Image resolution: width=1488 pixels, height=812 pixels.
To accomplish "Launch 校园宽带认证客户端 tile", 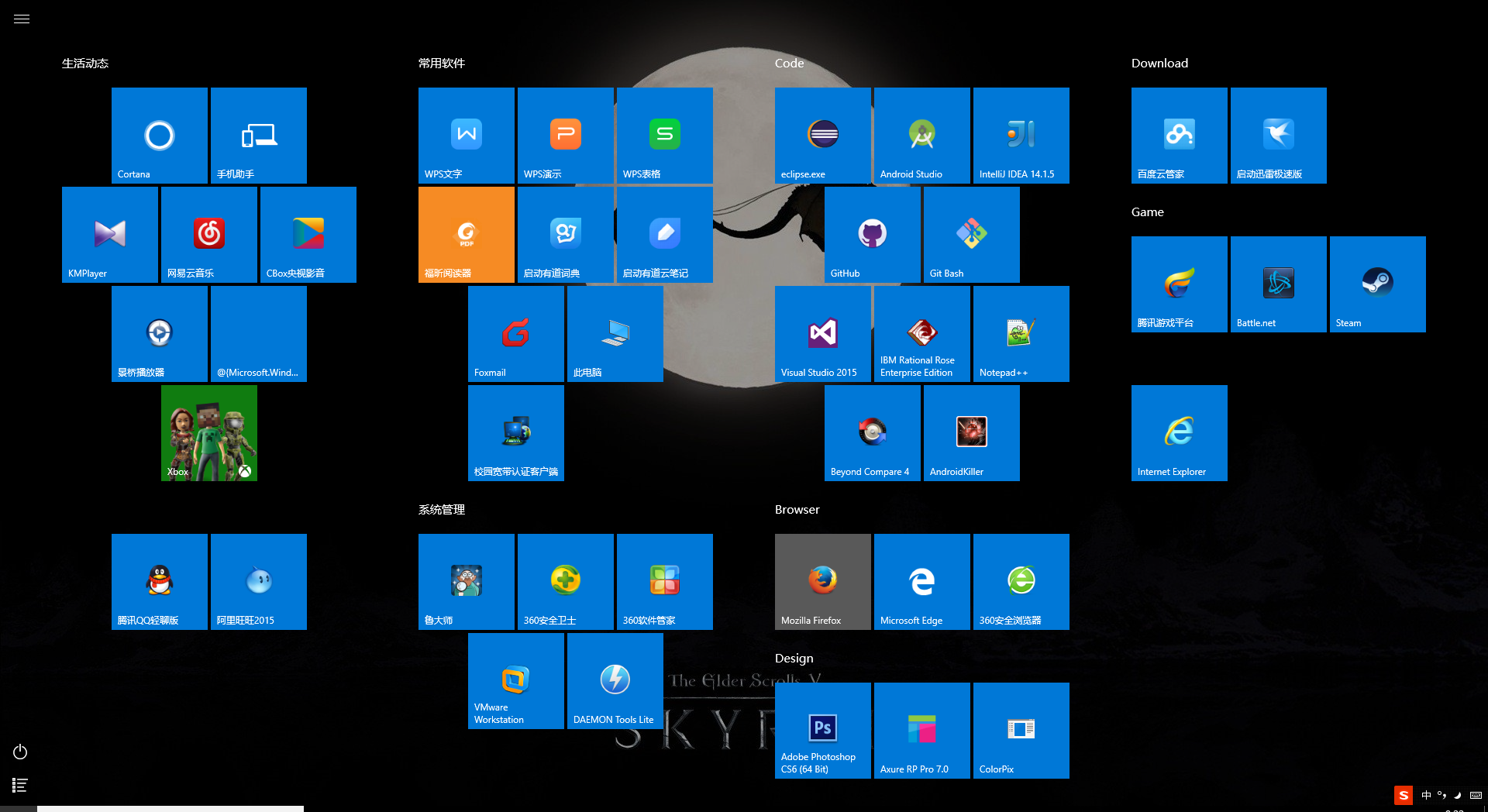I will 516,433.
